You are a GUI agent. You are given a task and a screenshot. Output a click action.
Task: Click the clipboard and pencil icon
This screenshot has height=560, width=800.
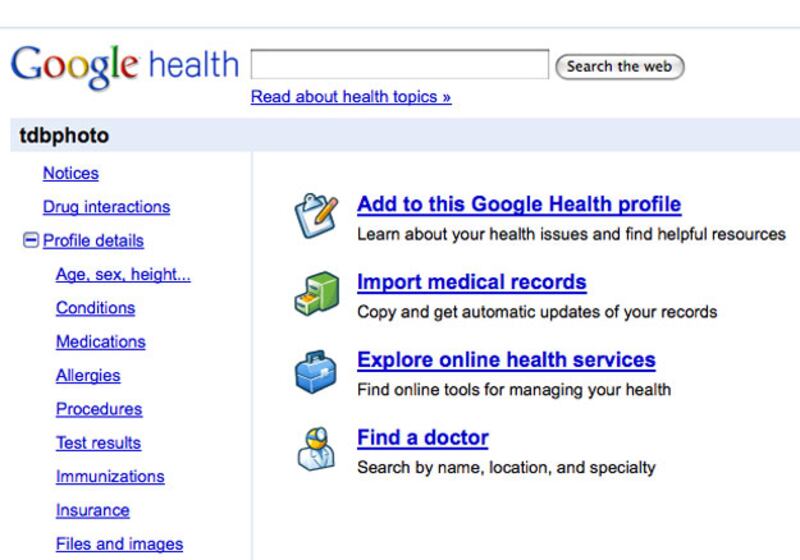coord(316,216)
